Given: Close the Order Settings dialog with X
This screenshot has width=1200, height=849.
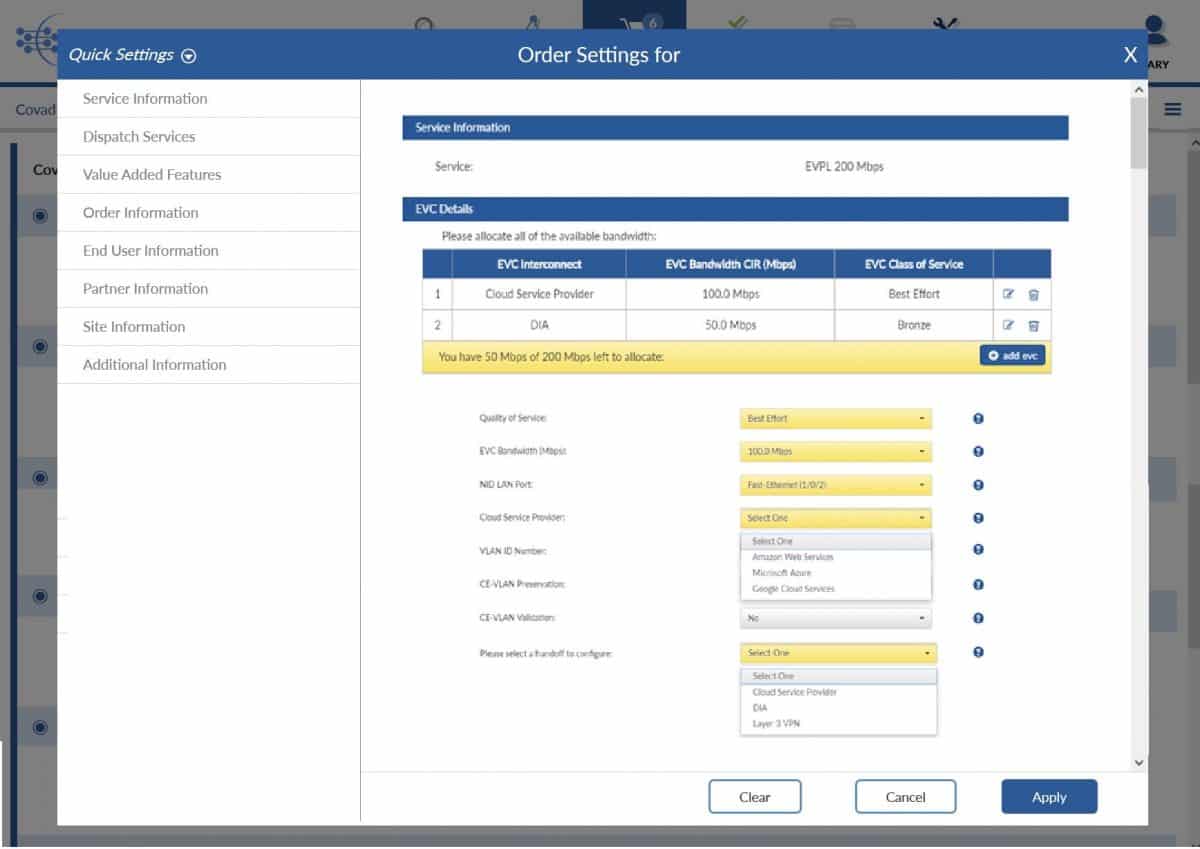Looking at the screenshot, I should click(x=1130, y=55).
